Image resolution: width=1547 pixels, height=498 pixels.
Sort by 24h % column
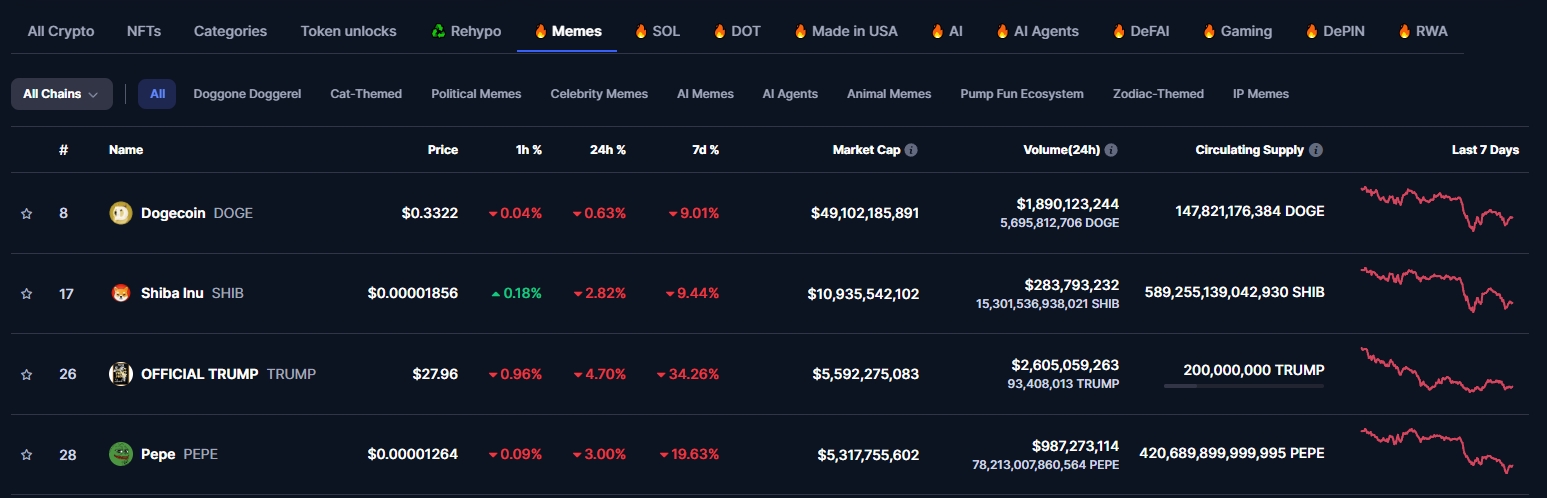click(608, 150)
